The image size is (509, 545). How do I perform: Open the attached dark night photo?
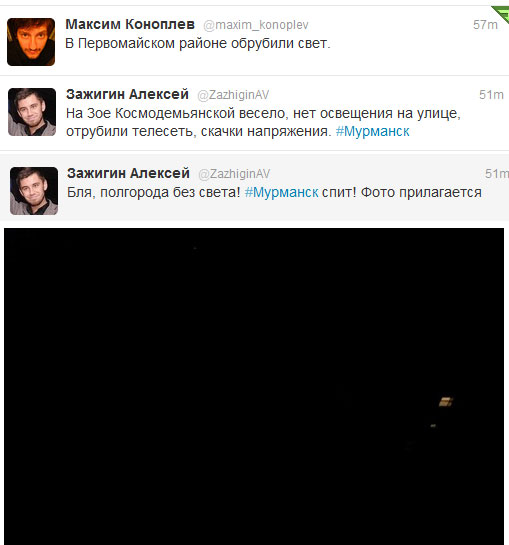tap(254, 387)
